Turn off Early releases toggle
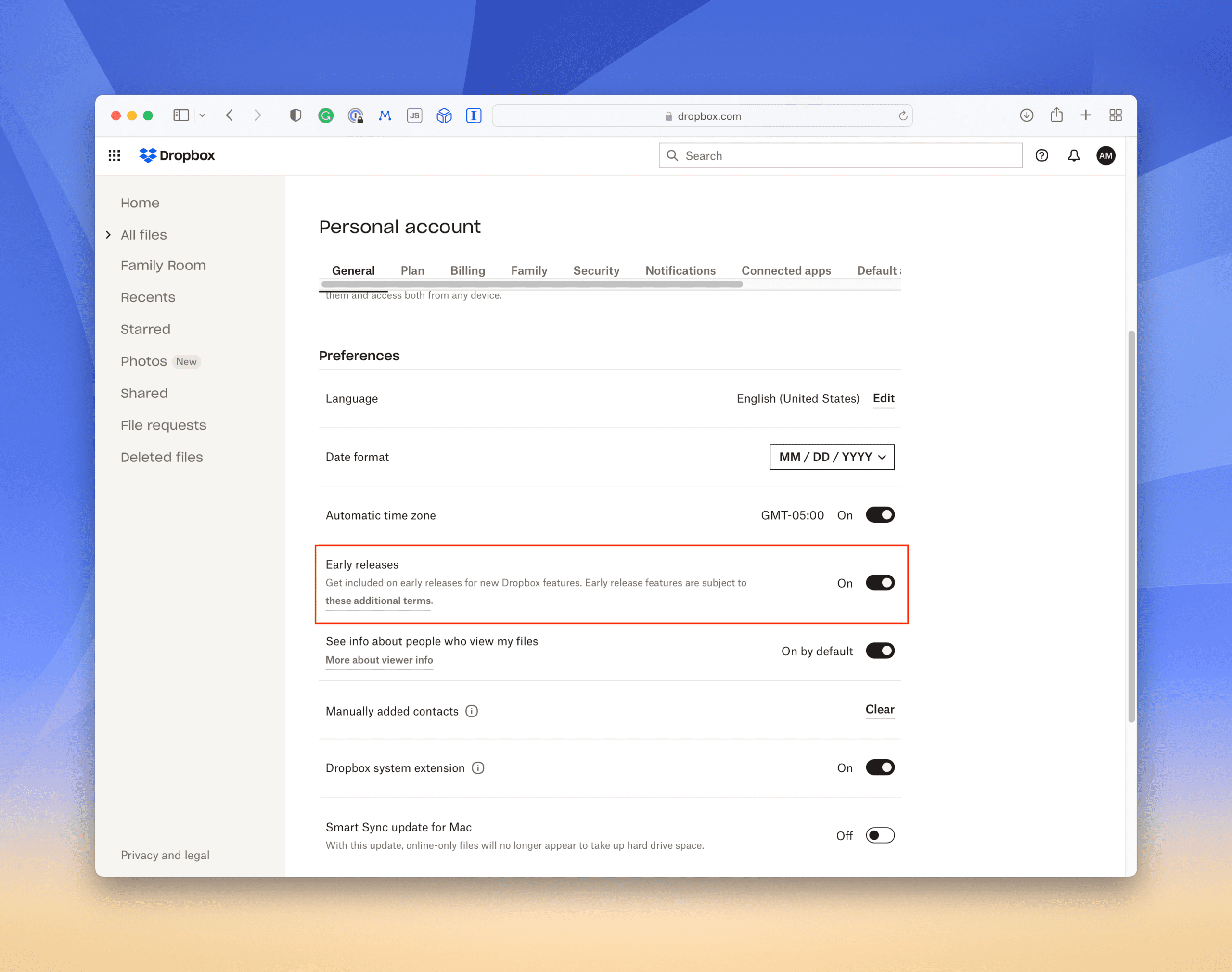This screenshot has height=972, width=1232. point(880,583)
